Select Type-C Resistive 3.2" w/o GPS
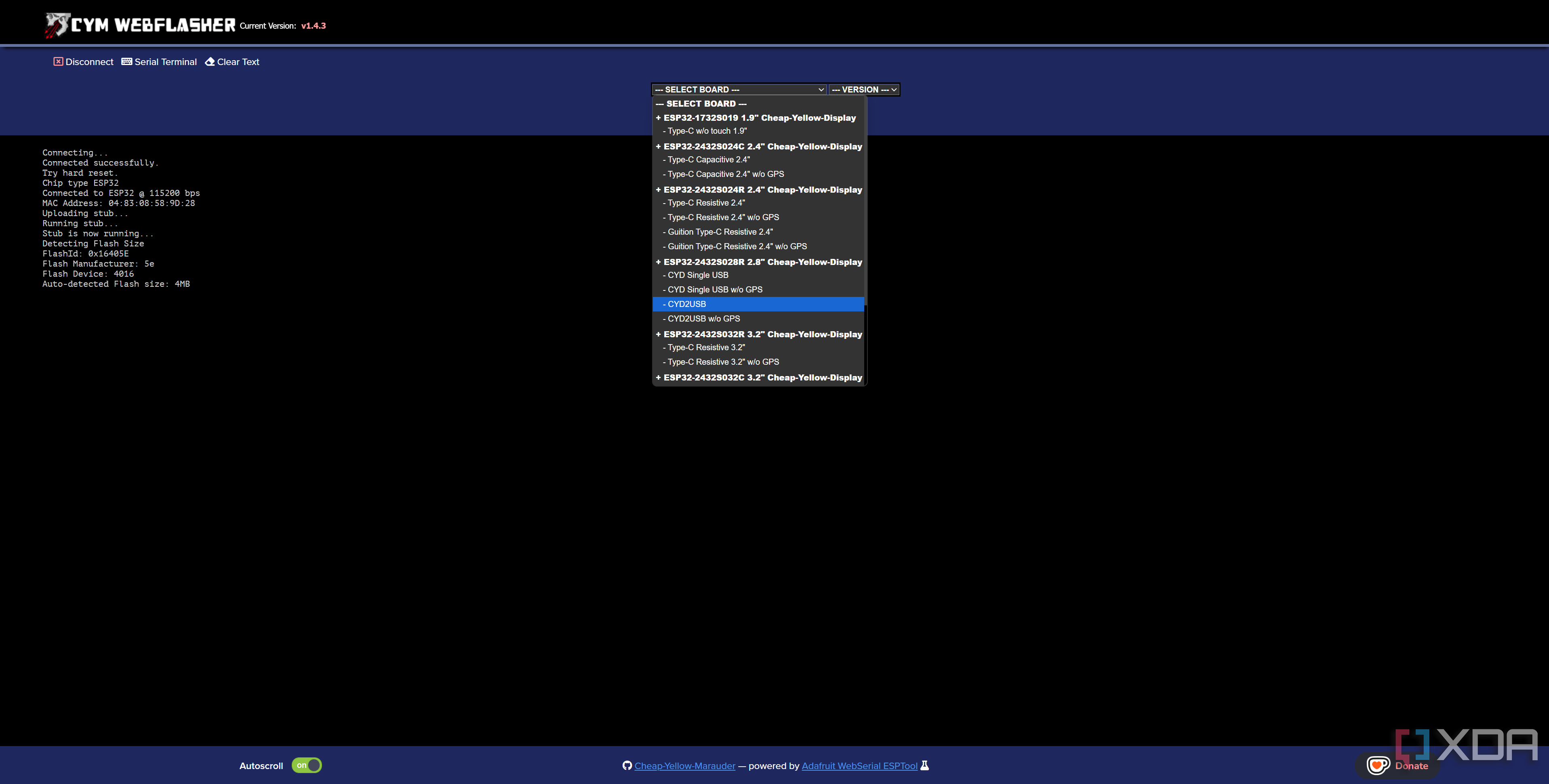Viewport: 1549px width, 784px height. pos(758,362)
